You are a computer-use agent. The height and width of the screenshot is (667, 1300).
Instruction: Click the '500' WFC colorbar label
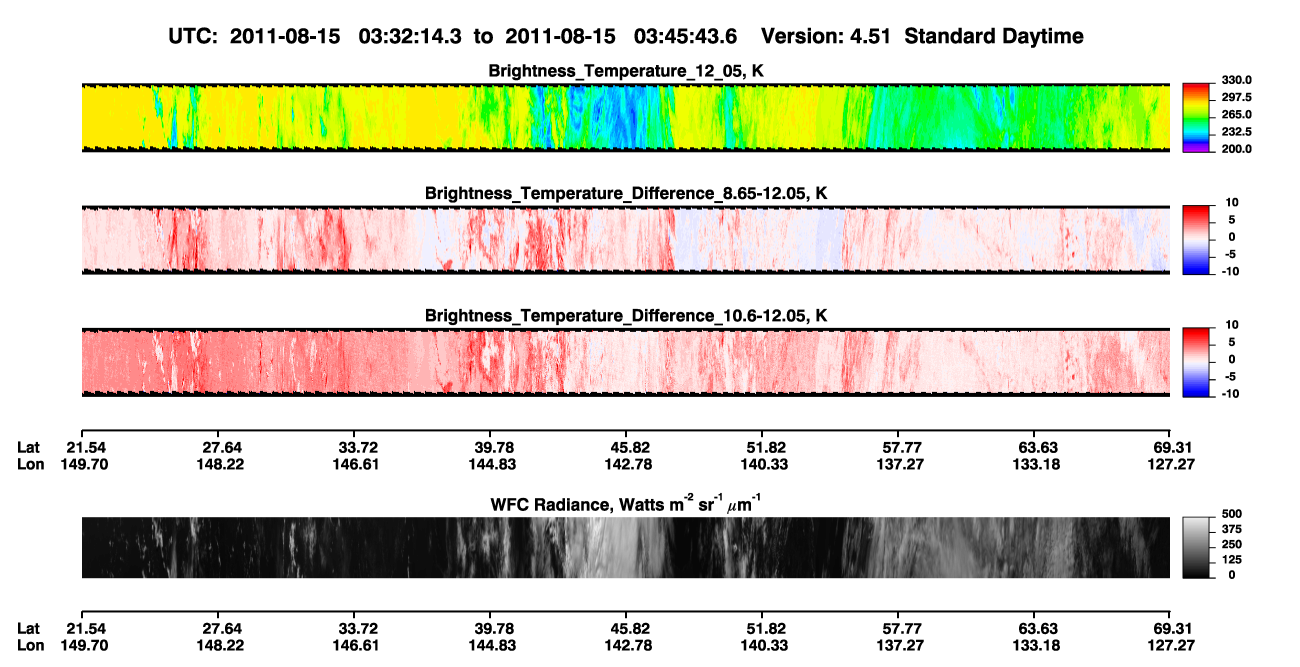[1230, 513]
